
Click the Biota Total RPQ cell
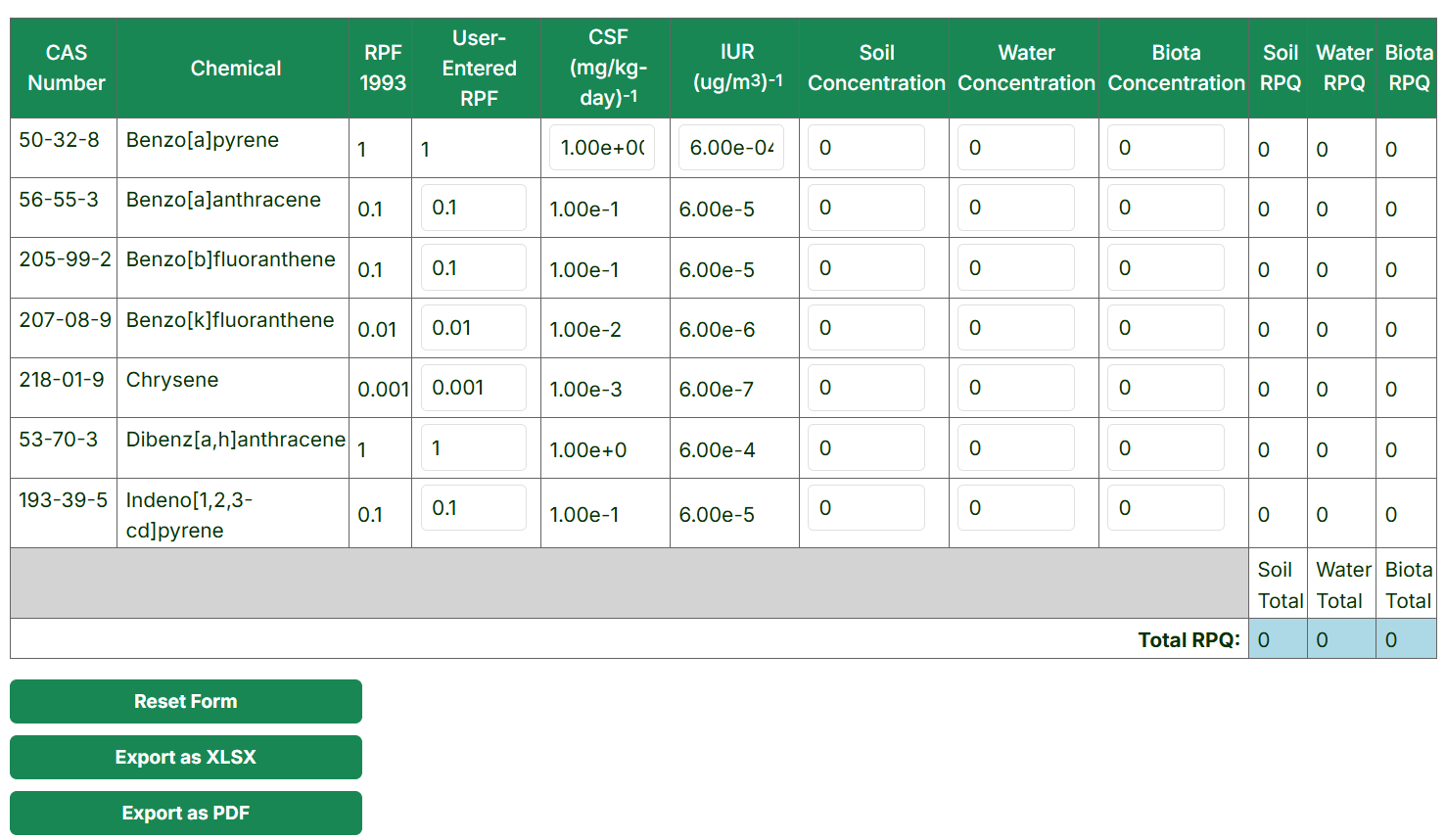[1406, 639]
